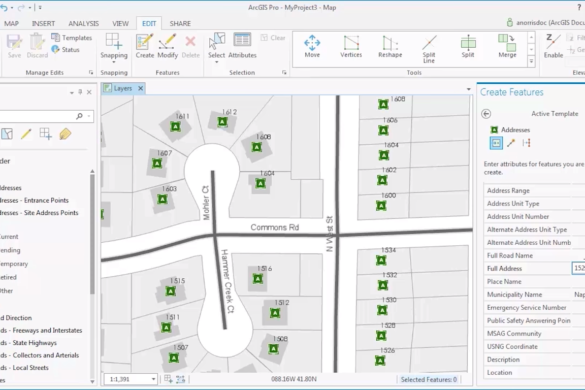Open the Select tool dropdown arrow
The image size is (585, 390).
[x=216, y=62]
